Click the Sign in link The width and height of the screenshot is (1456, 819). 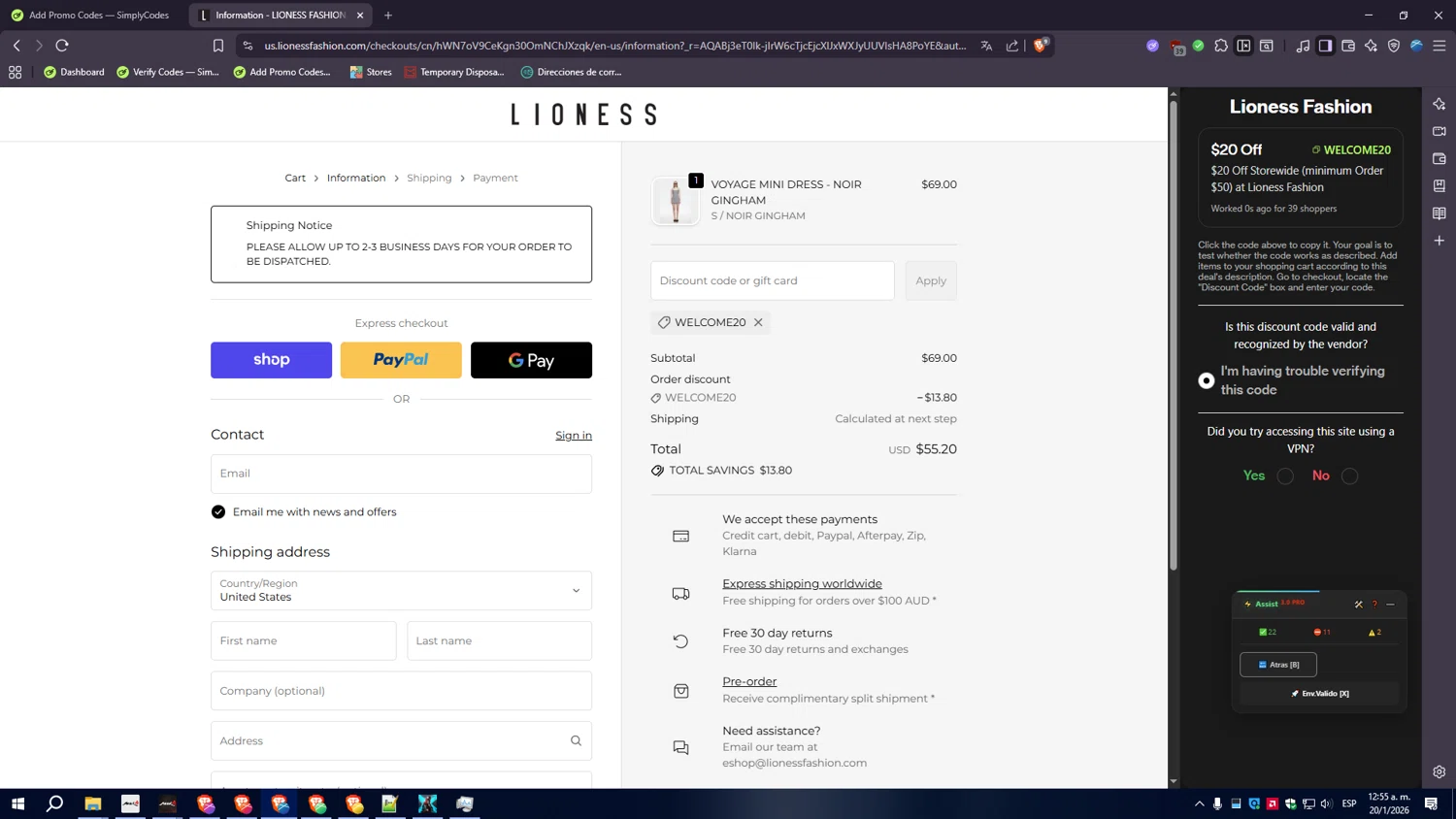click(574, 436)
